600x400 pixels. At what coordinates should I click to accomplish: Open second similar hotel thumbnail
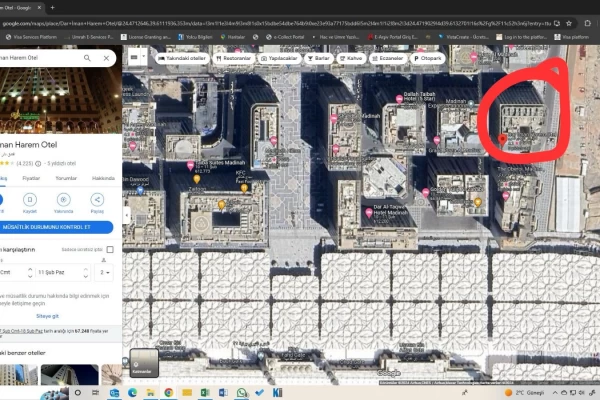[x=69, y=374]
